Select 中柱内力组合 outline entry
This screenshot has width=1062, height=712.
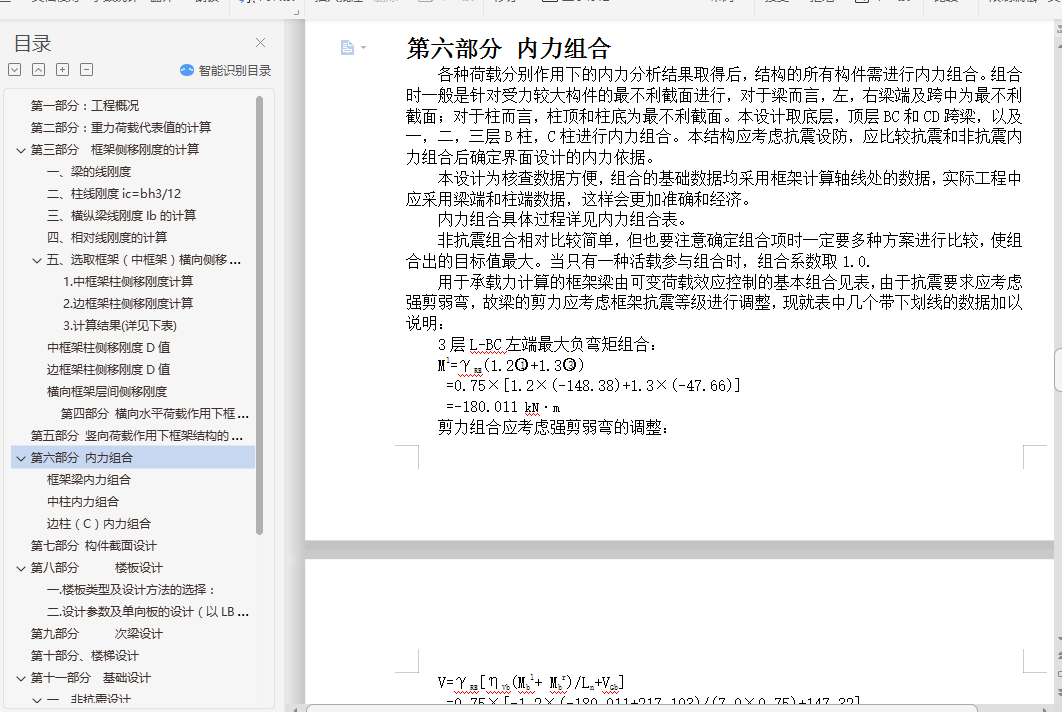click(x=83, y=502)
